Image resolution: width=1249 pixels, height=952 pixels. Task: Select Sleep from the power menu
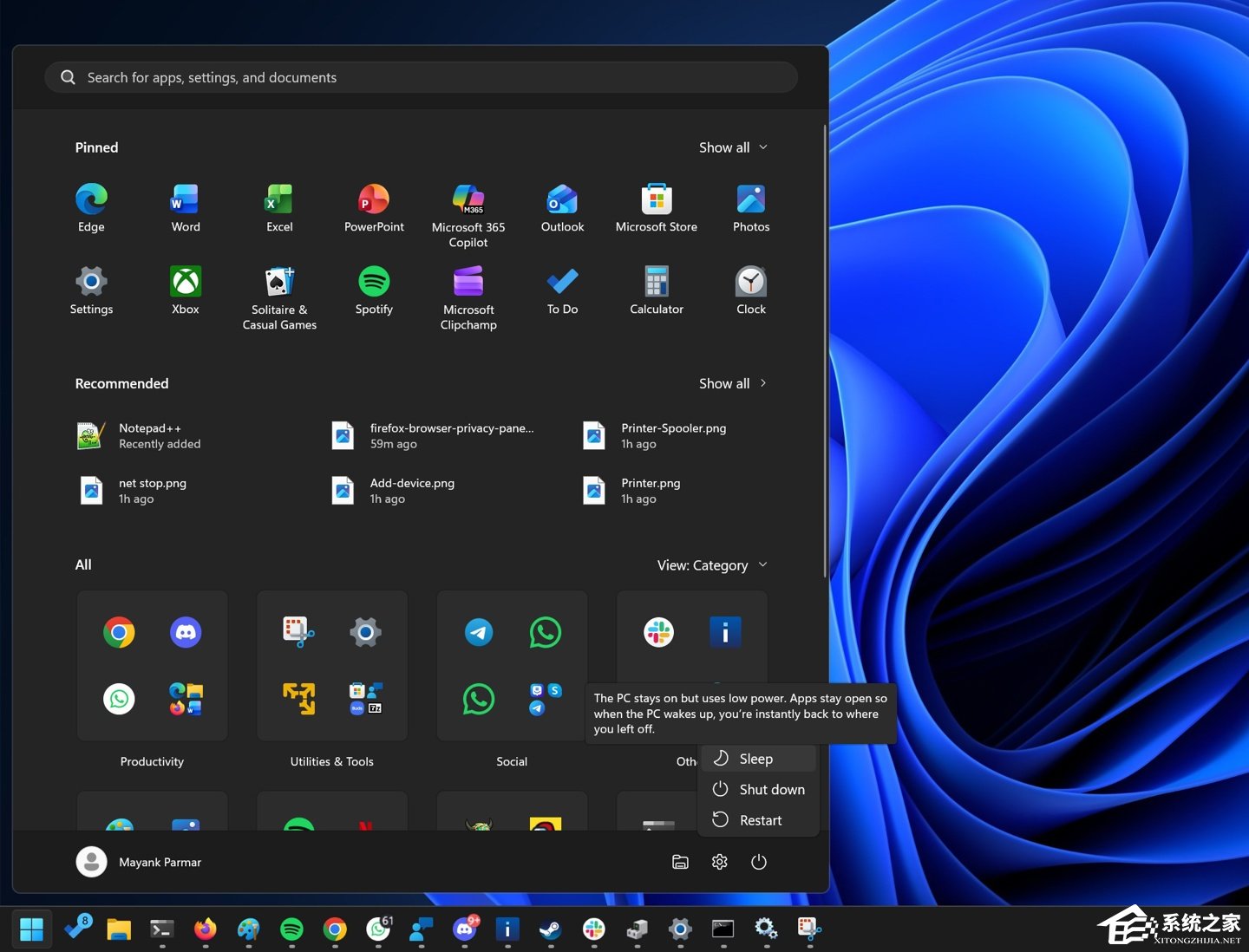click(759, 759)
